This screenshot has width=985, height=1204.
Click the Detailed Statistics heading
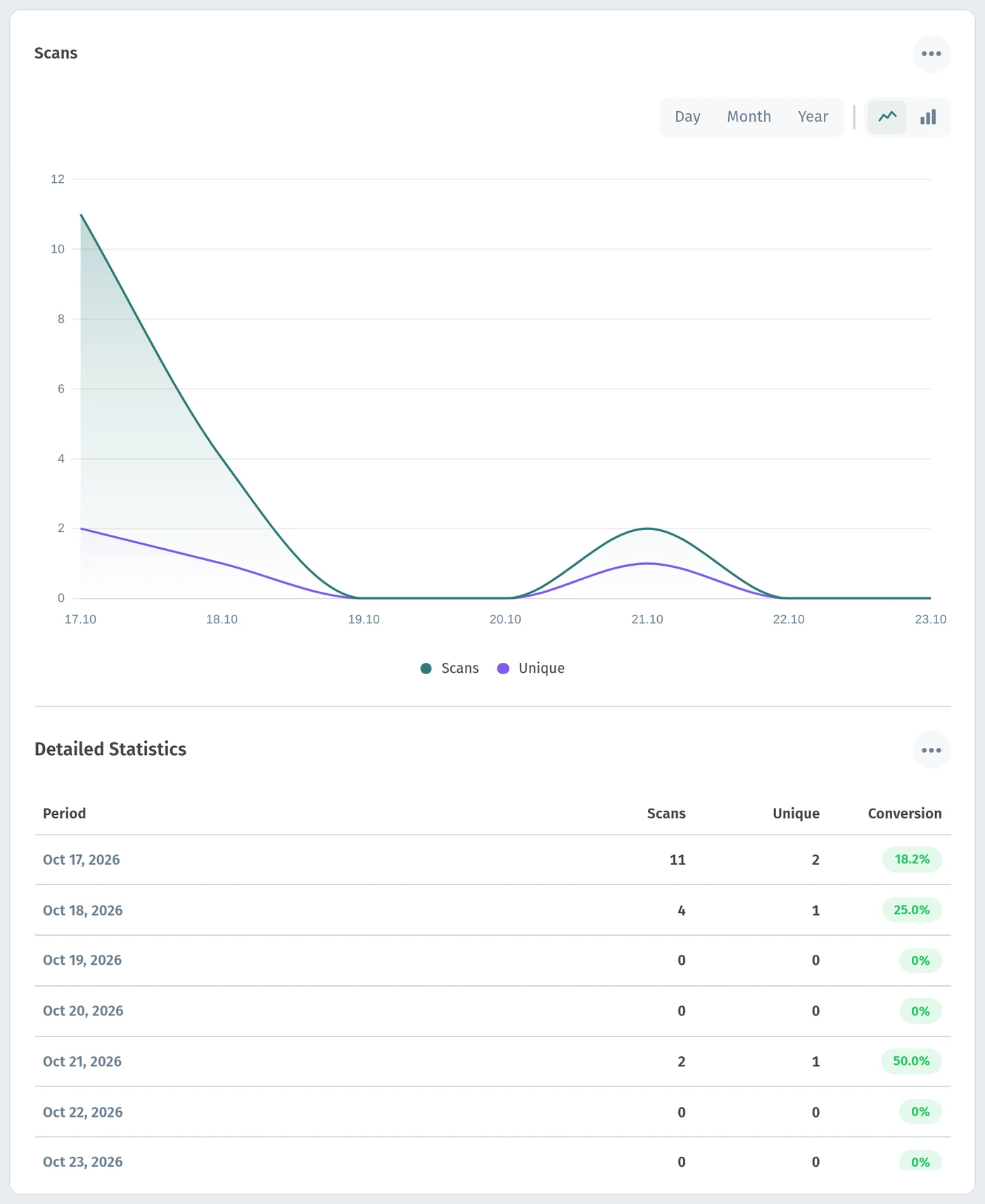110,749
